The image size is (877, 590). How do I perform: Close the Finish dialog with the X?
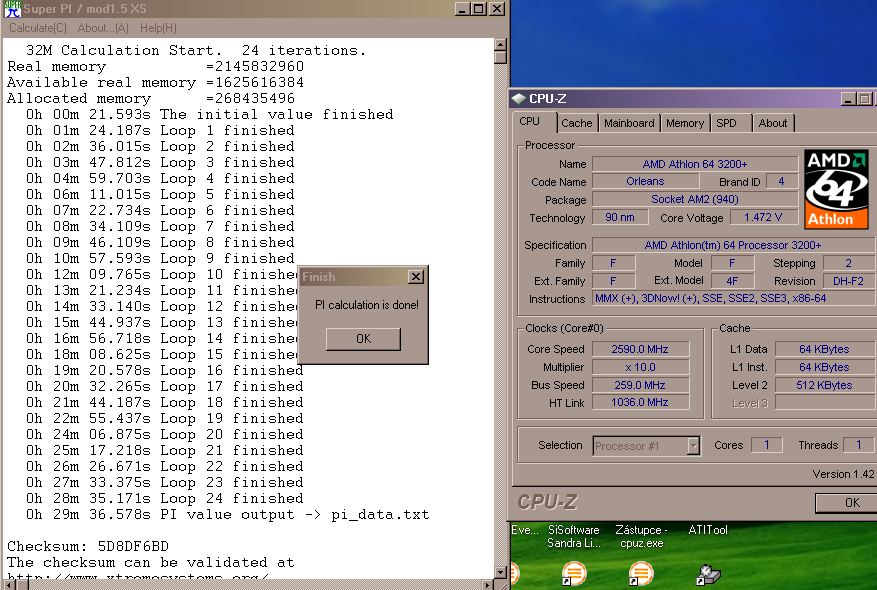(x=416, y=277)
